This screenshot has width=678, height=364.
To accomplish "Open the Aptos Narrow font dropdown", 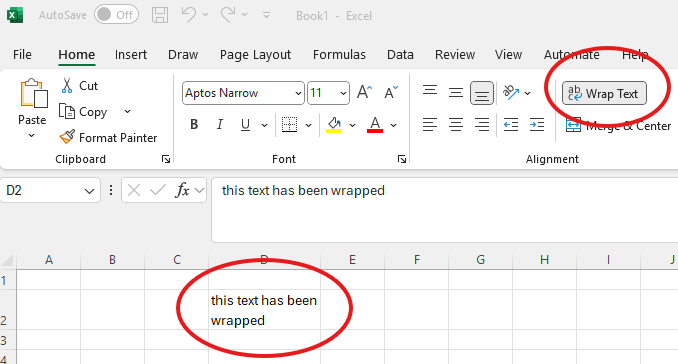I will (x=298, y=93).
